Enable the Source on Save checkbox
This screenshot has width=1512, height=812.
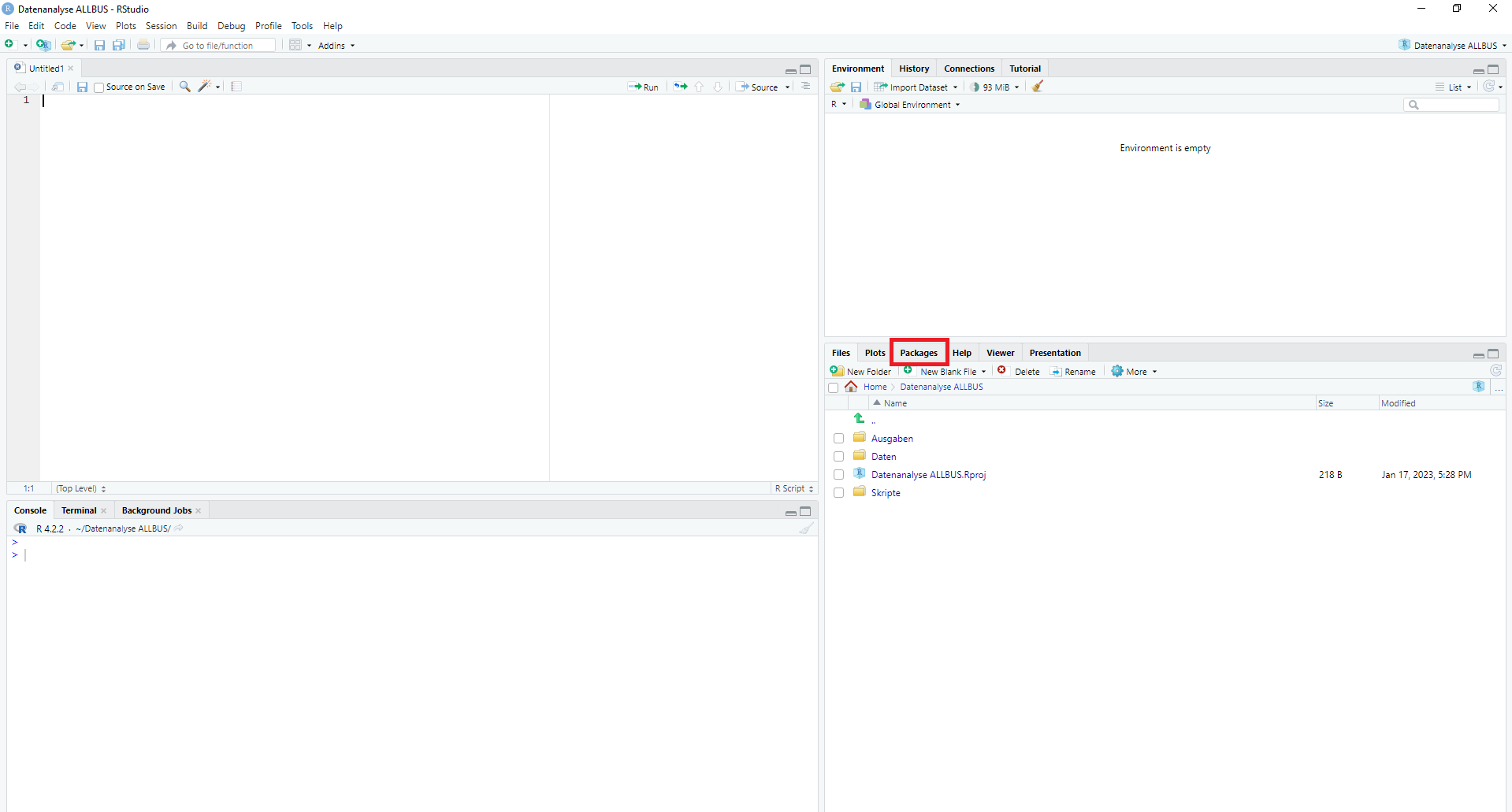click(99, 87)
